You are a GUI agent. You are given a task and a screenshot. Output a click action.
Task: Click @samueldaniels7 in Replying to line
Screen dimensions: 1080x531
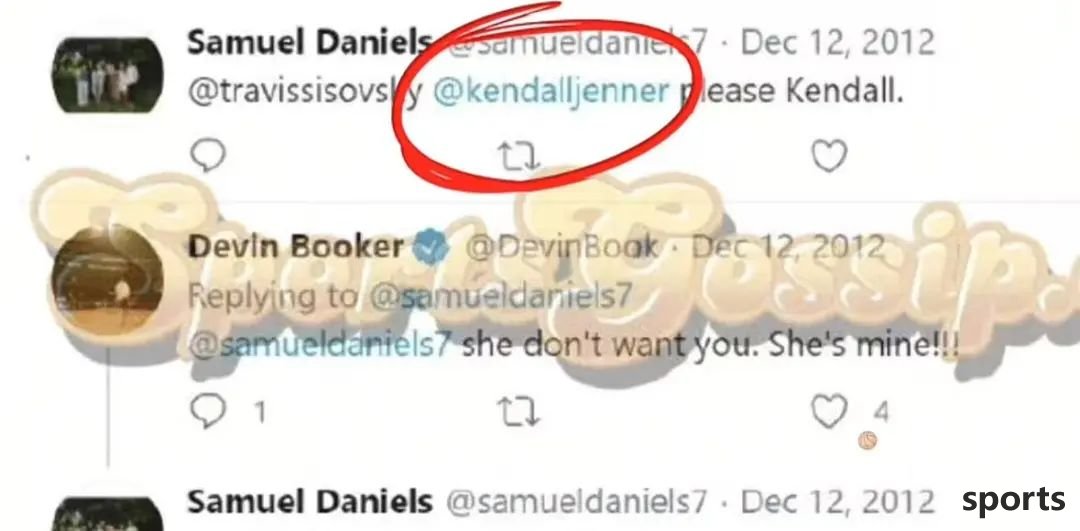501,297
